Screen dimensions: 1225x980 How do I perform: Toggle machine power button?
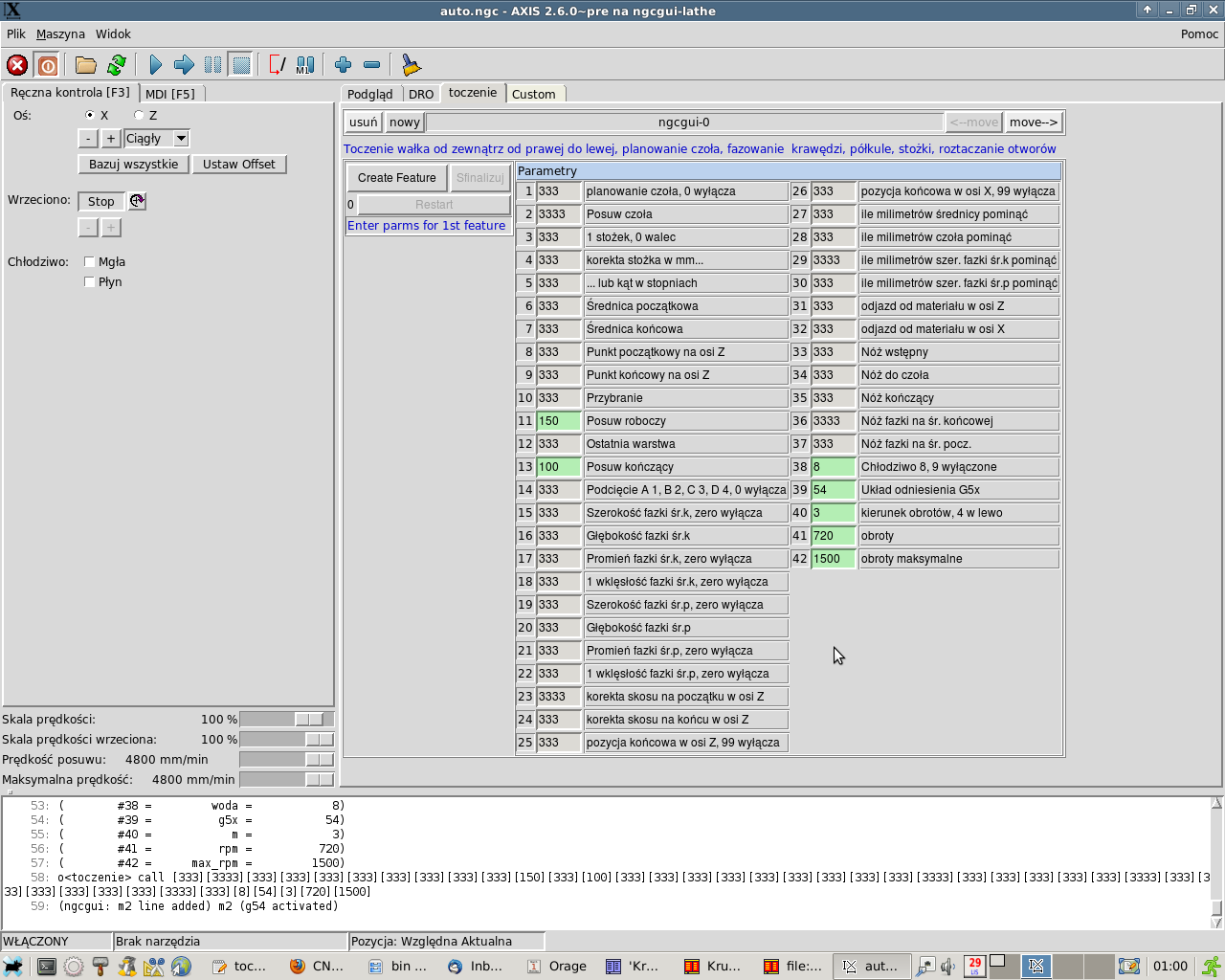point(47,65)
